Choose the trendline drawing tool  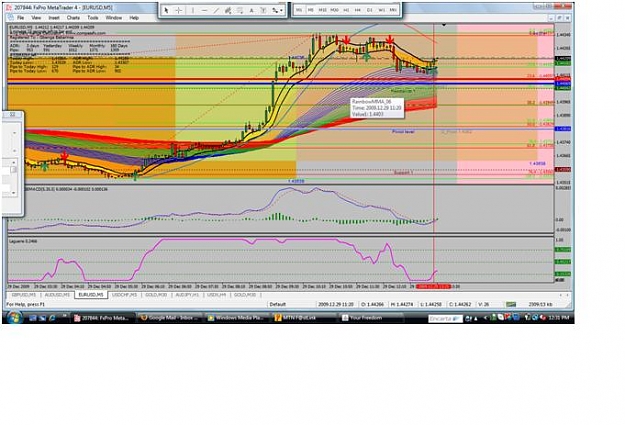pyautogui.click(x=216, y=10)
